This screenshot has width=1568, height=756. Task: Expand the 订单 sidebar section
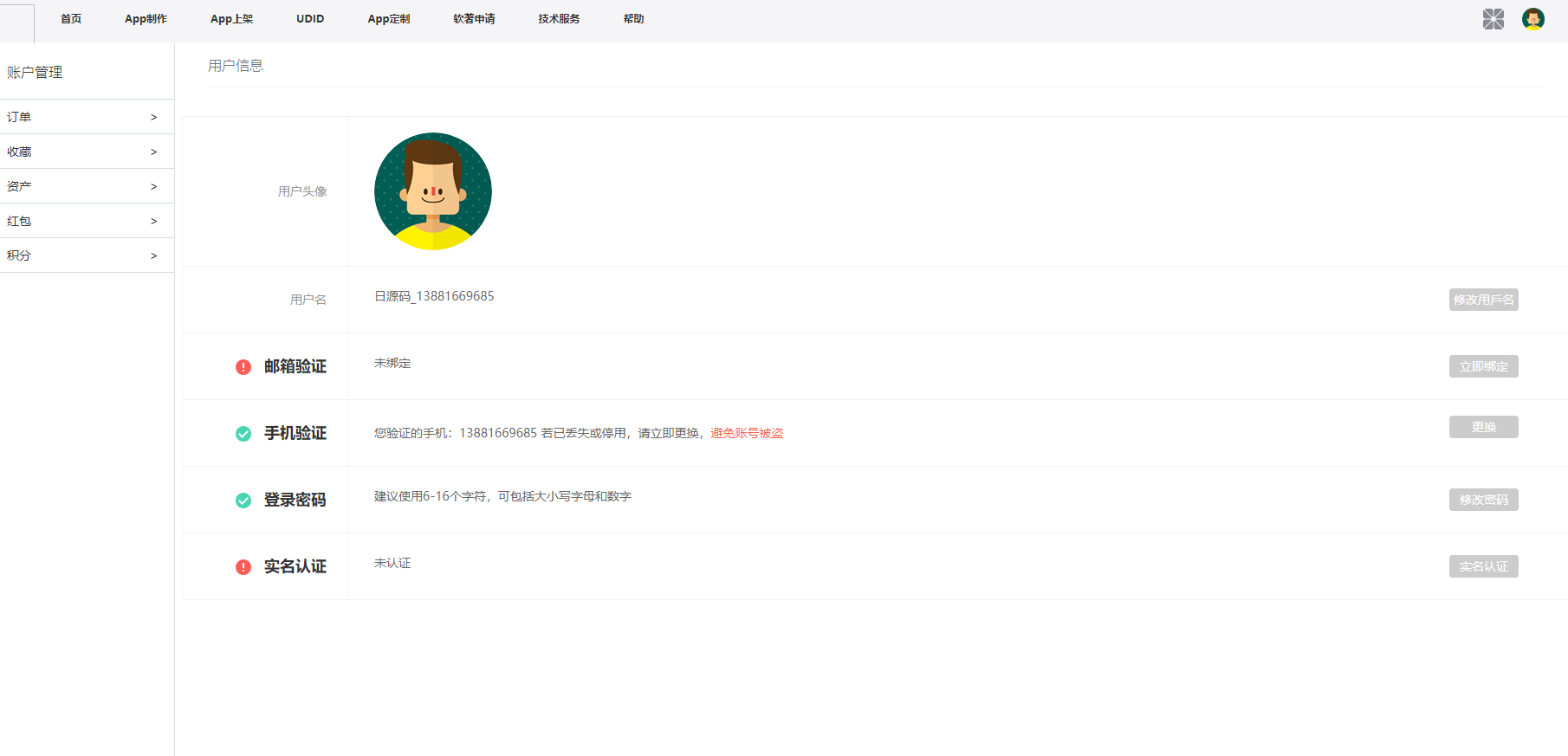[87, 117]
